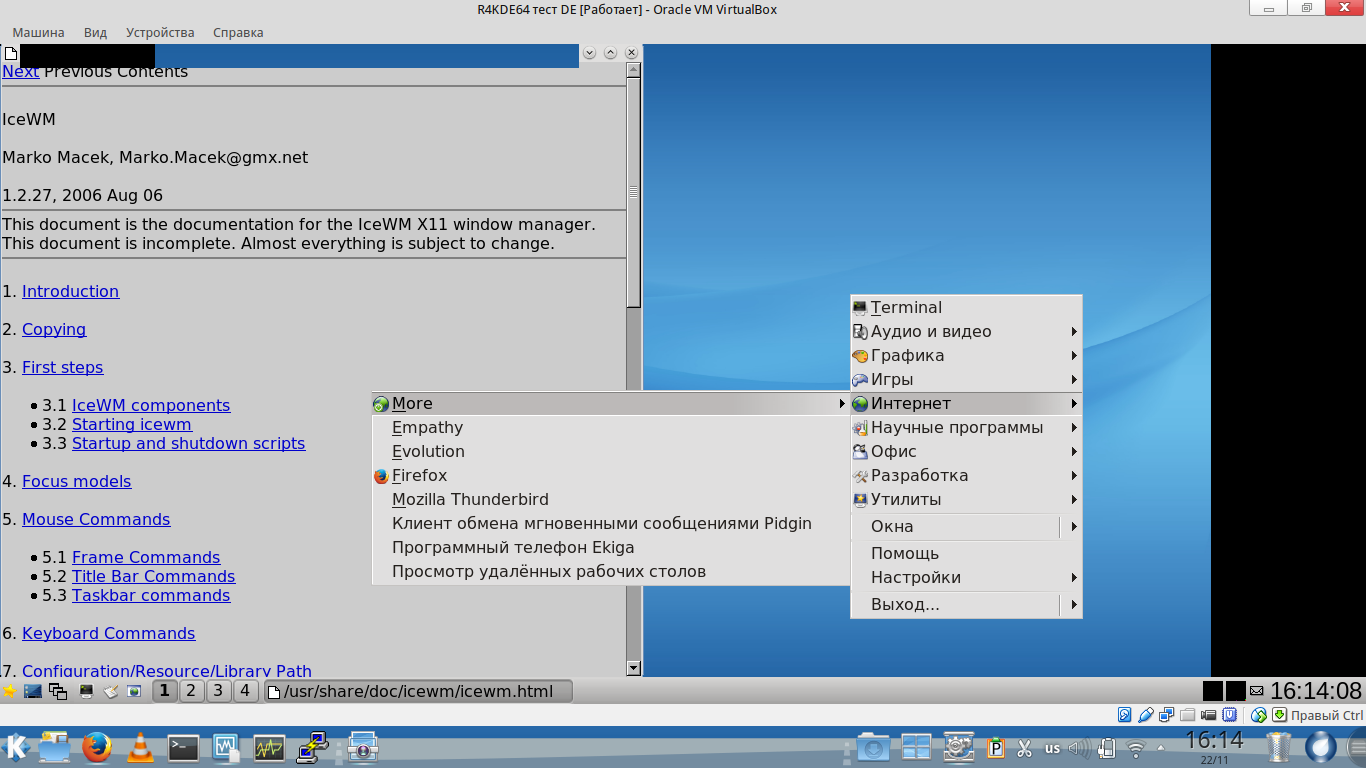Launch the screenshot tool in KDE panel
1366x768 pixels.
(x=362, y=747)
